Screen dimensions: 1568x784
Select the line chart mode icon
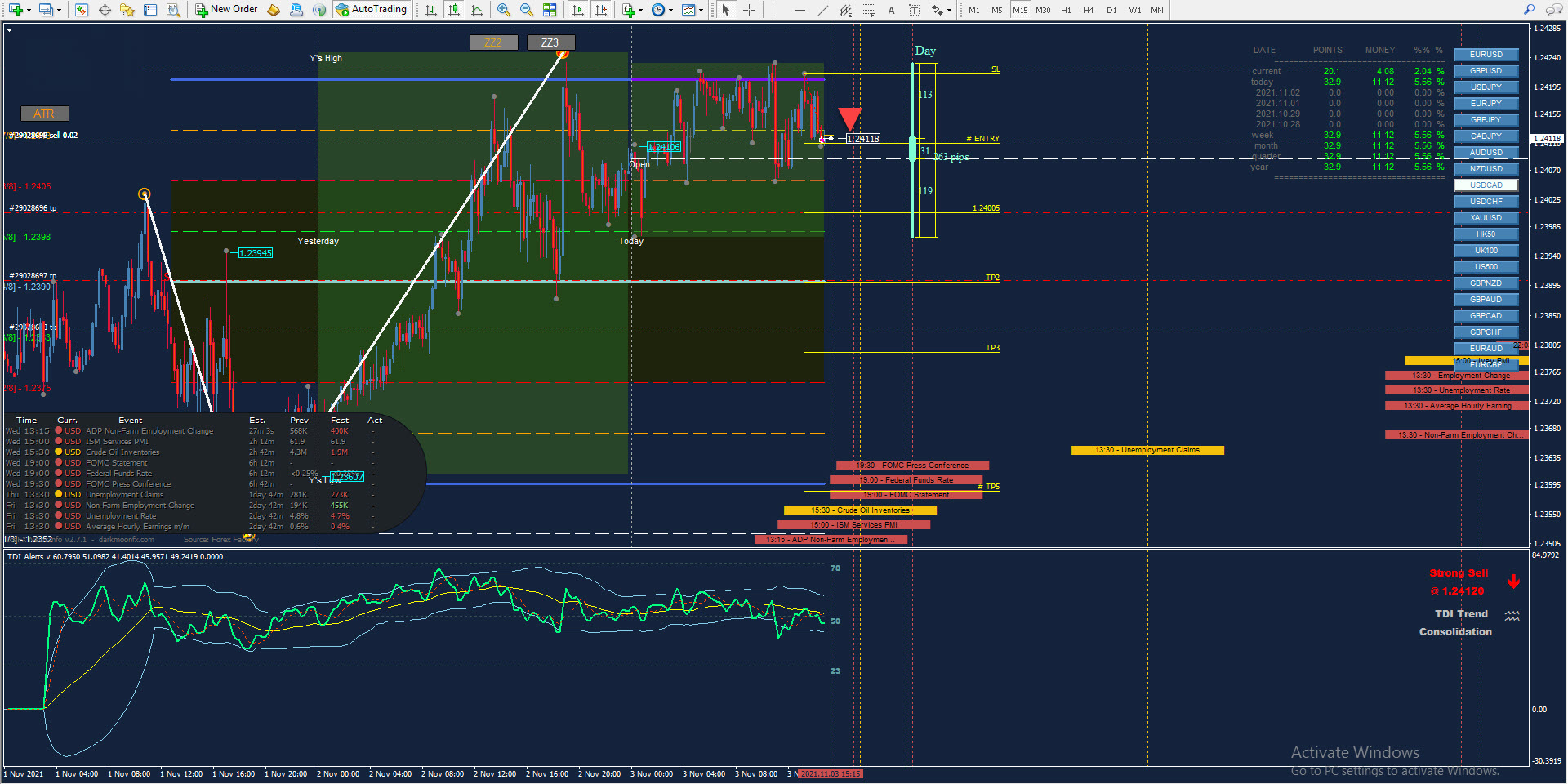click(x=477, y=10)
